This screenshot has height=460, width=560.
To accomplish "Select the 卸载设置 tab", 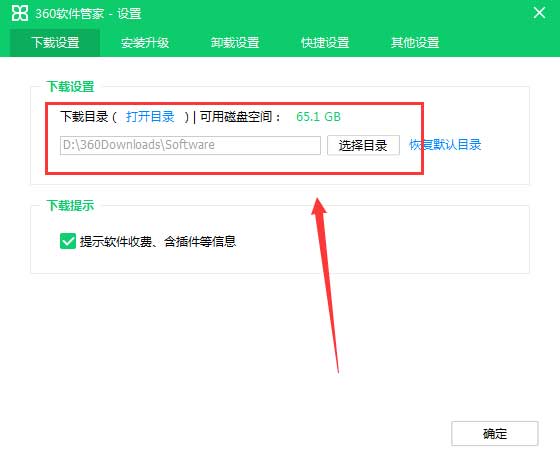I will [235, 42].
